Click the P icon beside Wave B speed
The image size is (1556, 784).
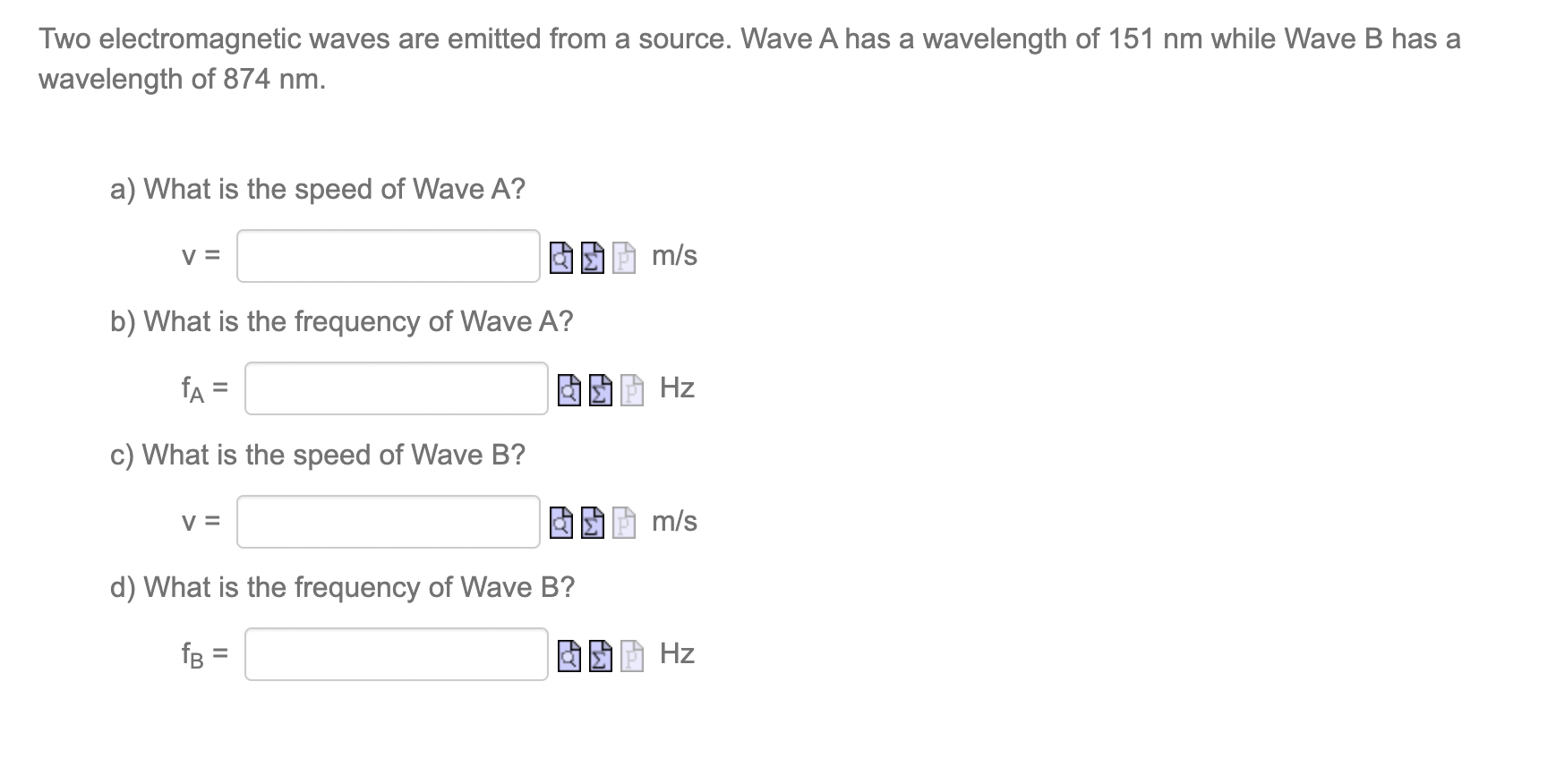click(x=623, y=523)
